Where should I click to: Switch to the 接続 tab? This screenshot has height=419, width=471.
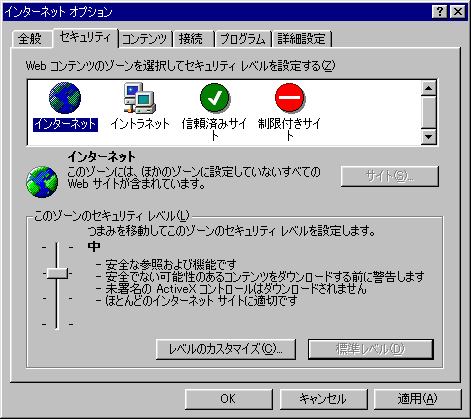click(x=191, y=39)
